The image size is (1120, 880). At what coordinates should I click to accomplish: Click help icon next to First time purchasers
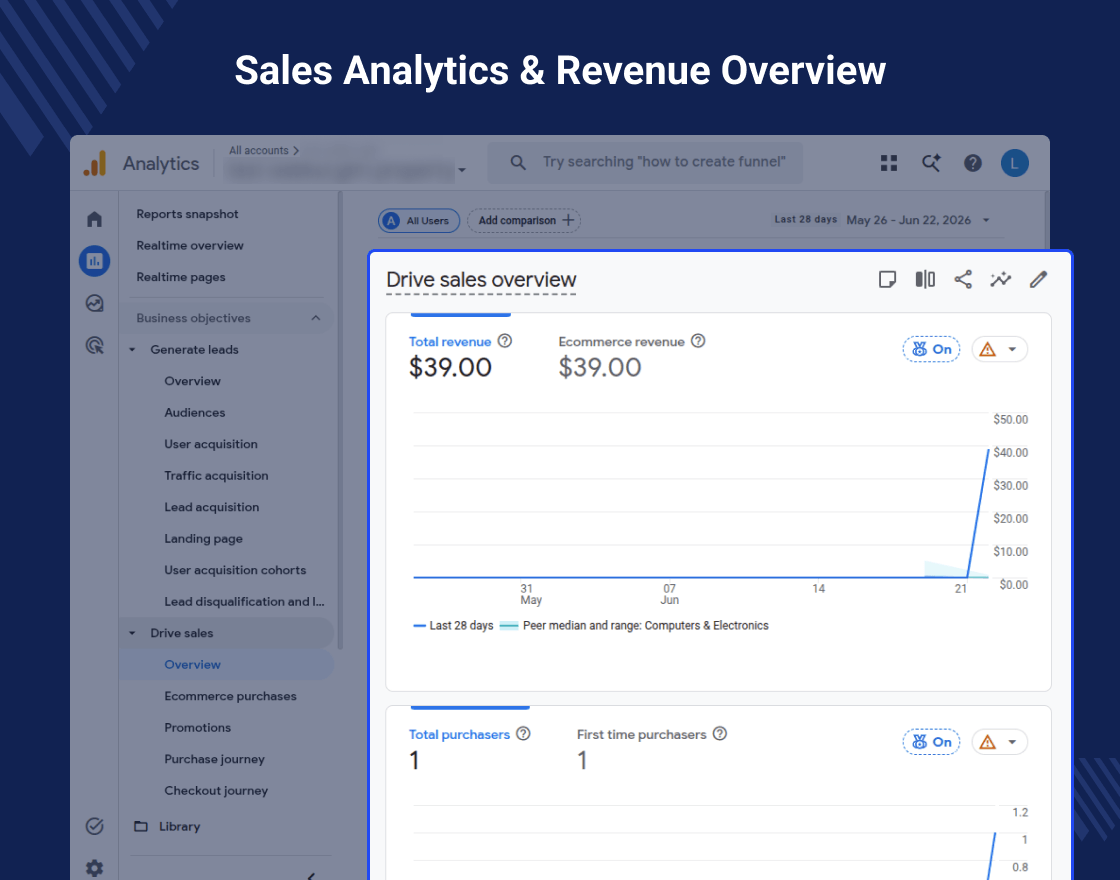719,734
